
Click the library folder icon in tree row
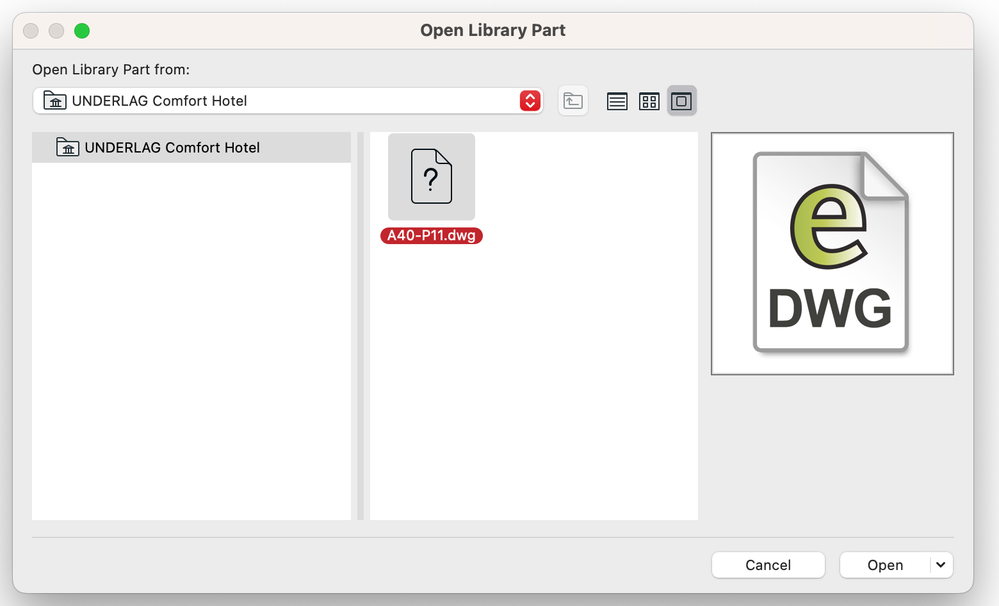[x=68, y=147]
